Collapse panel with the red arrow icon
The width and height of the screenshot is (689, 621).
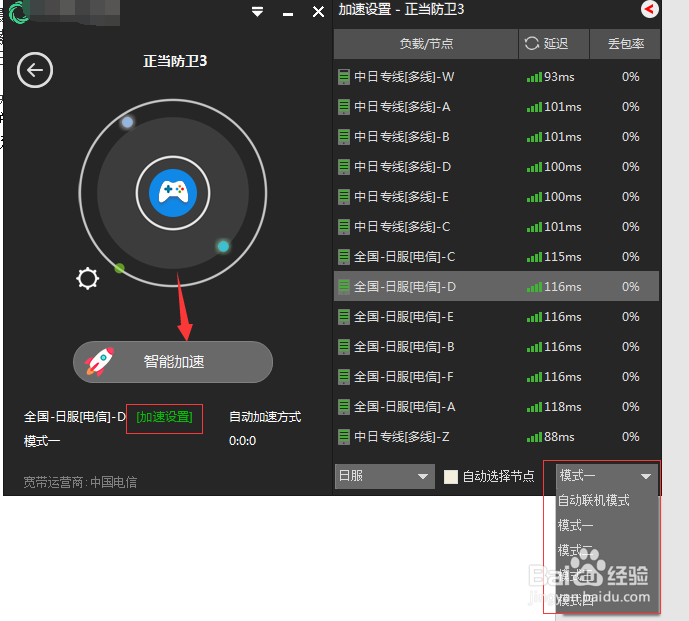649,9
